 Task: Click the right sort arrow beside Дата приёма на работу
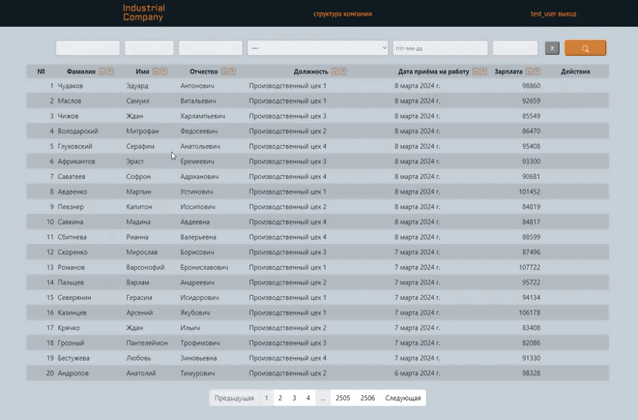pyautogui.click(x=483, y=71)
